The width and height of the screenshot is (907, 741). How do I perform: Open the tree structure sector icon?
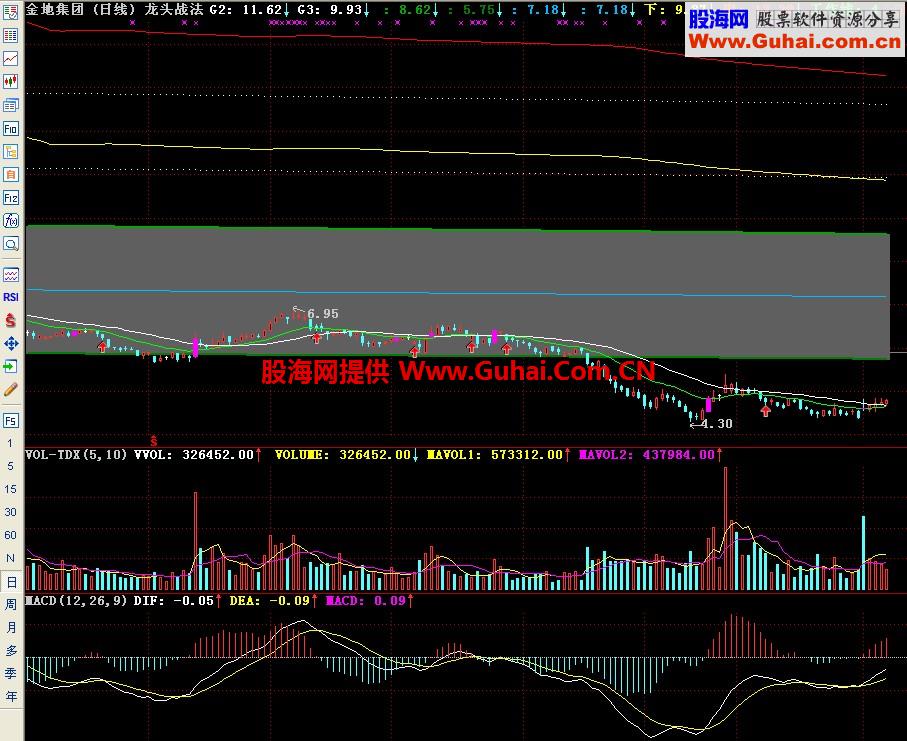point(10,152)
